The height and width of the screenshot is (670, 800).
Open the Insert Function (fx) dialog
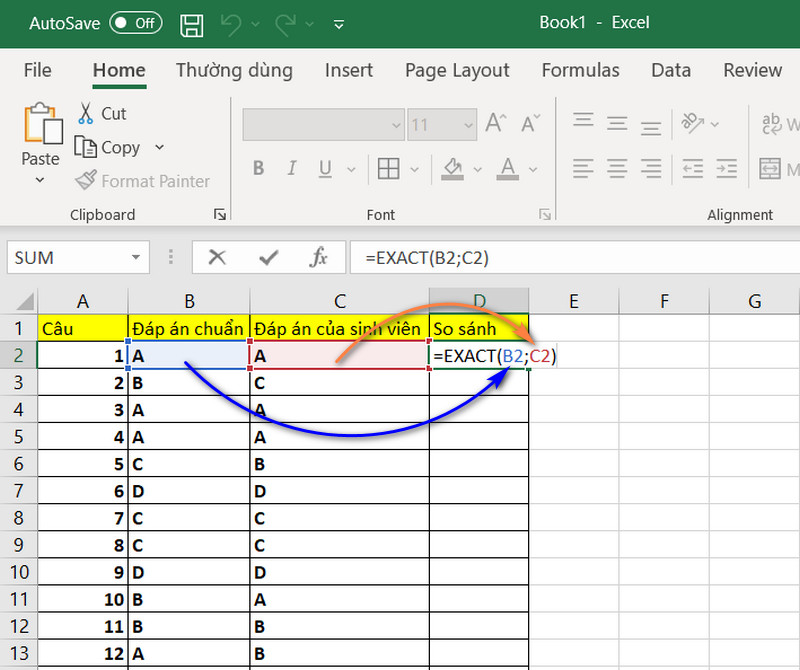pos(317,257)
